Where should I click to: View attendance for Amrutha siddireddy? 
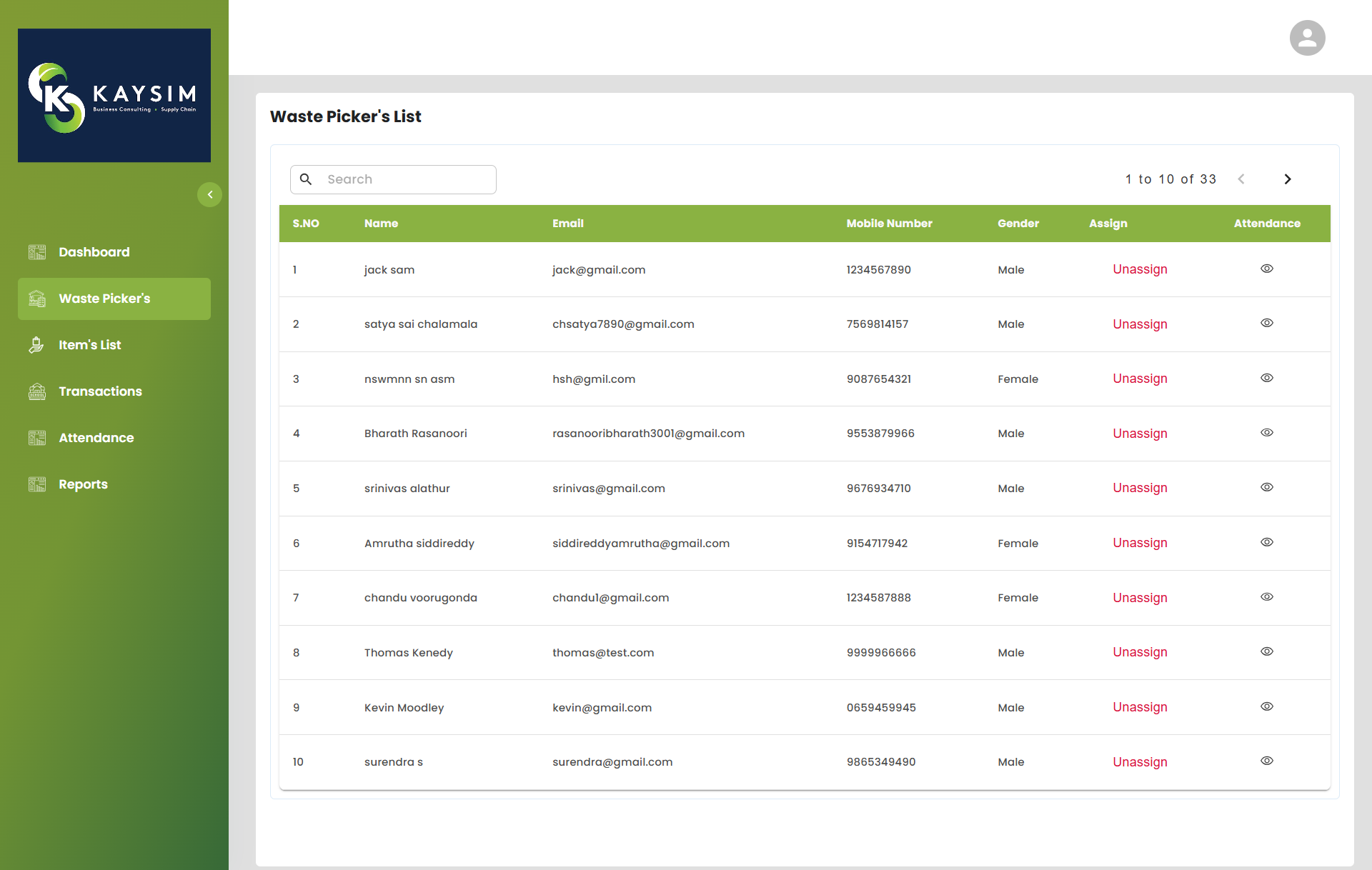(1266, 542)
